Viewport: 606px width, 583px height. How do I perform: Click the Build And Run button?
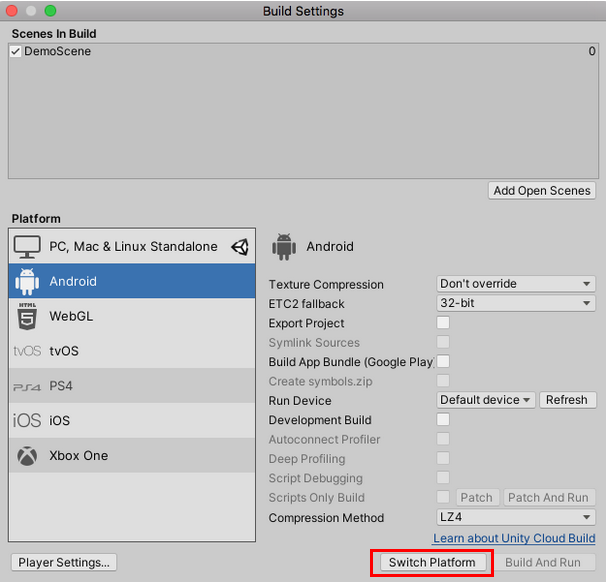click(543, 563)
